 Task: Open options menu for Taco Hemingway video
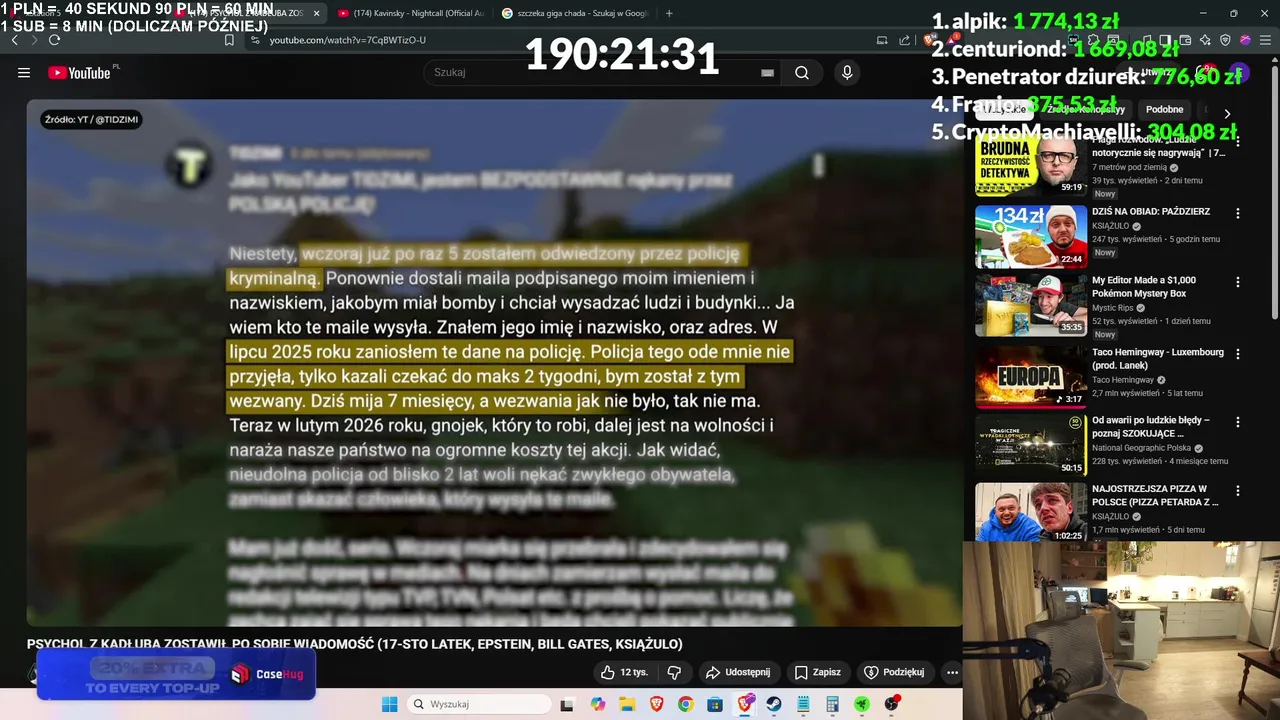(x=1237, y=353)
